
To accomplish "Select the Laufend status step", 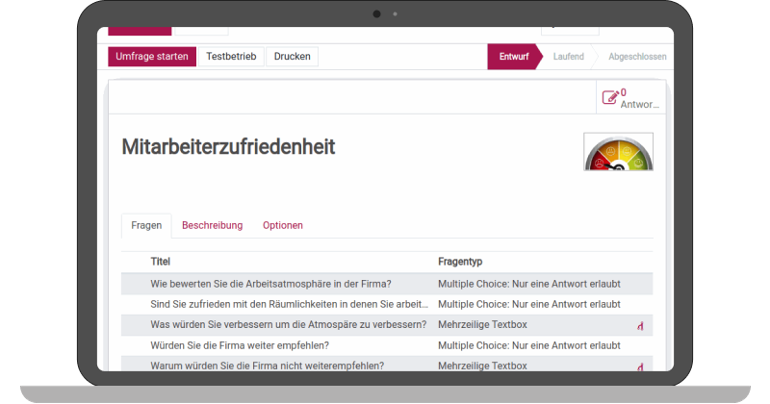I will click(x=568, y=57).
